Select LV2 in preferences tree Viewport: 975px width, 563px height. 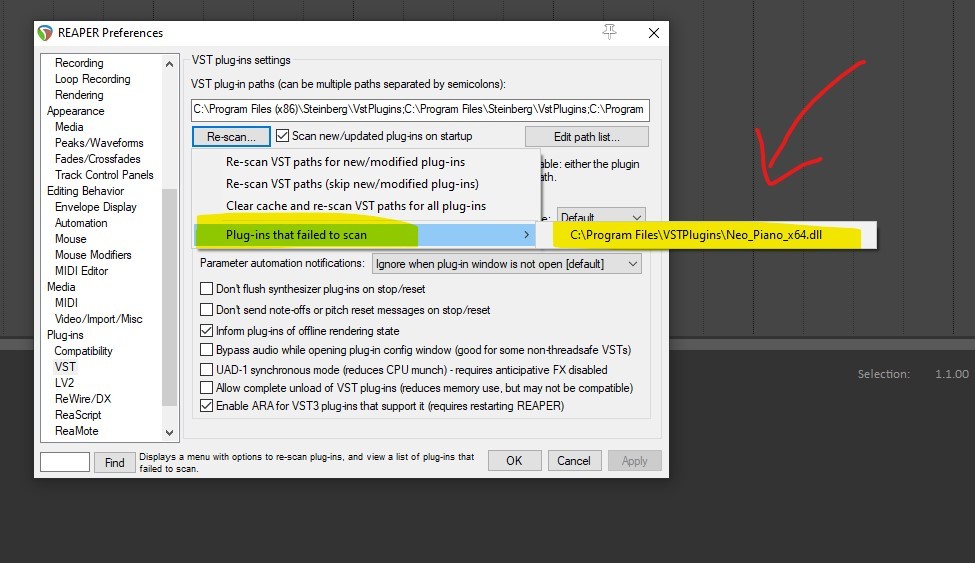(x=64, y=383)
